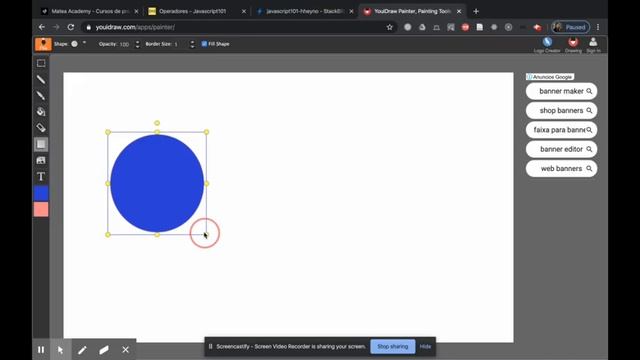Click Hide on the sharing notification
Screen dimensions: 640x360
425,347
